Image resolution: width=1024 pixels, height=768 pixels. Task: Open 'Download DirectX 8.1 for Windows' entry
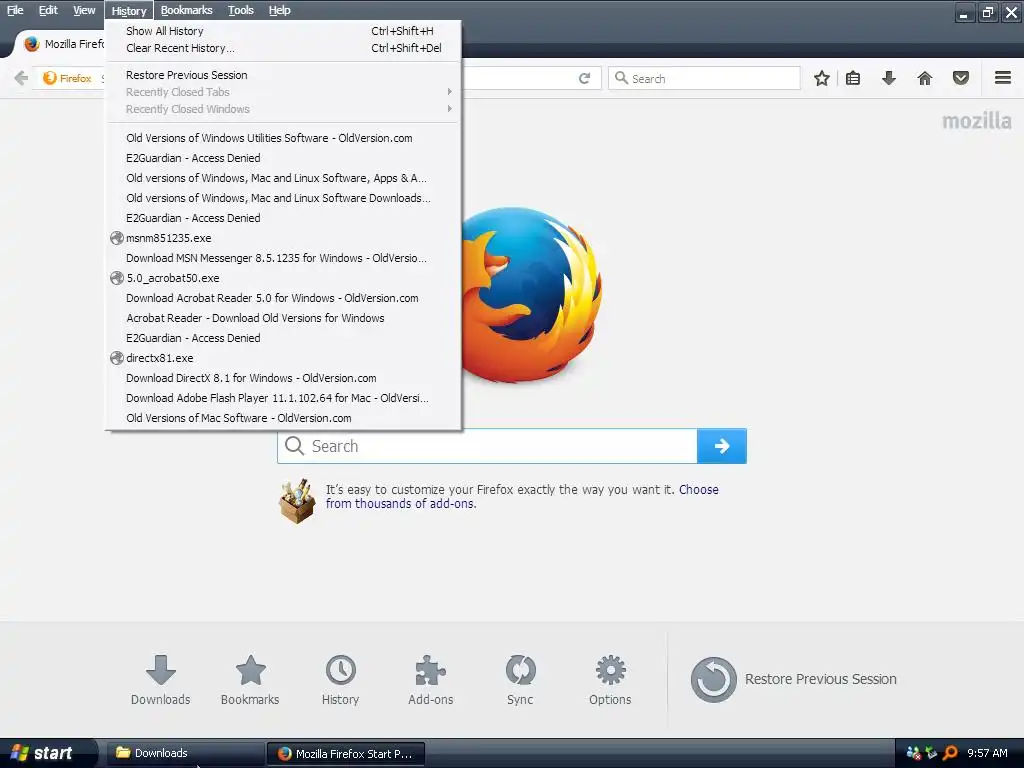coord(283,378)
